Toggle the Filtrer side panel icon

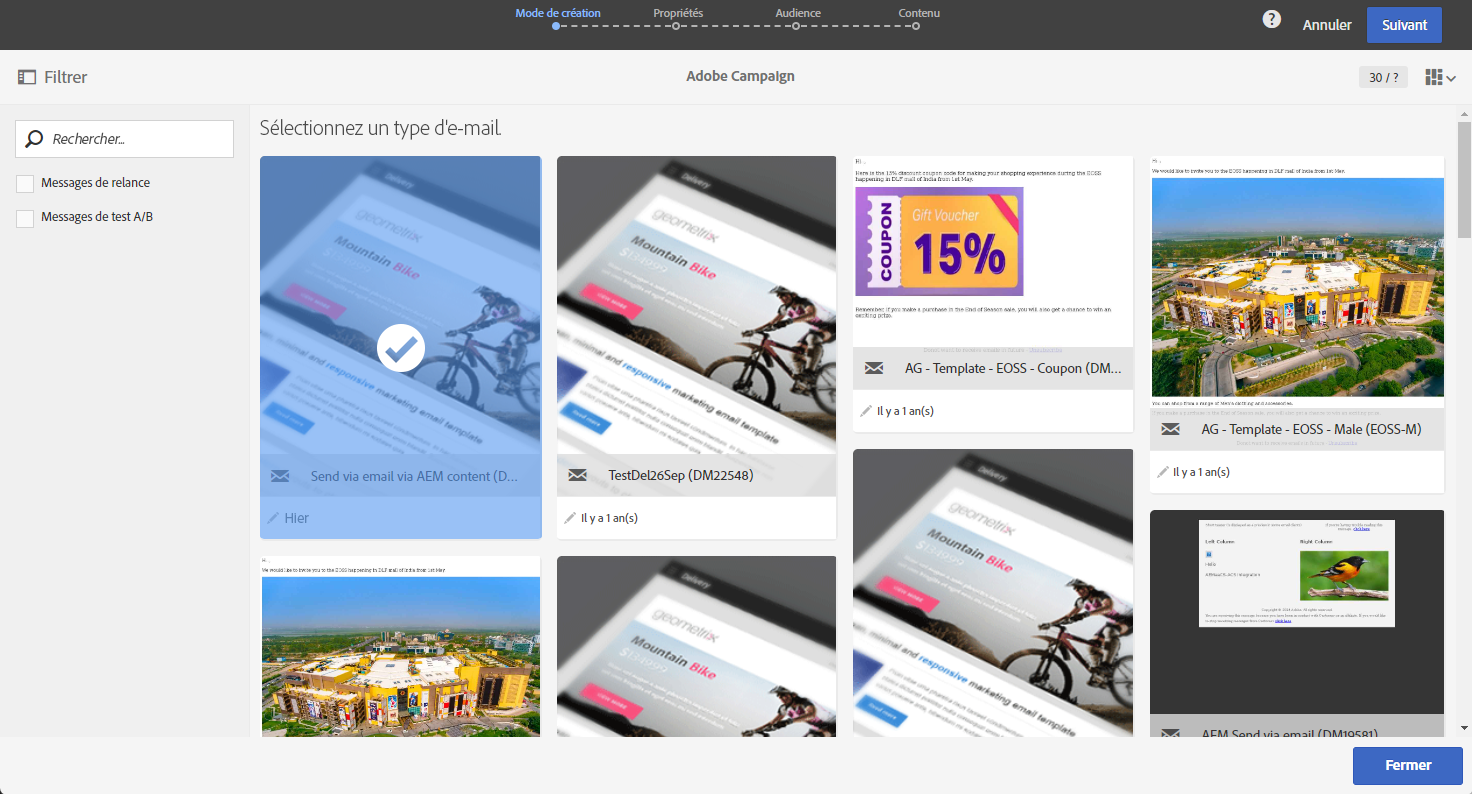click(x=27, y=77)
